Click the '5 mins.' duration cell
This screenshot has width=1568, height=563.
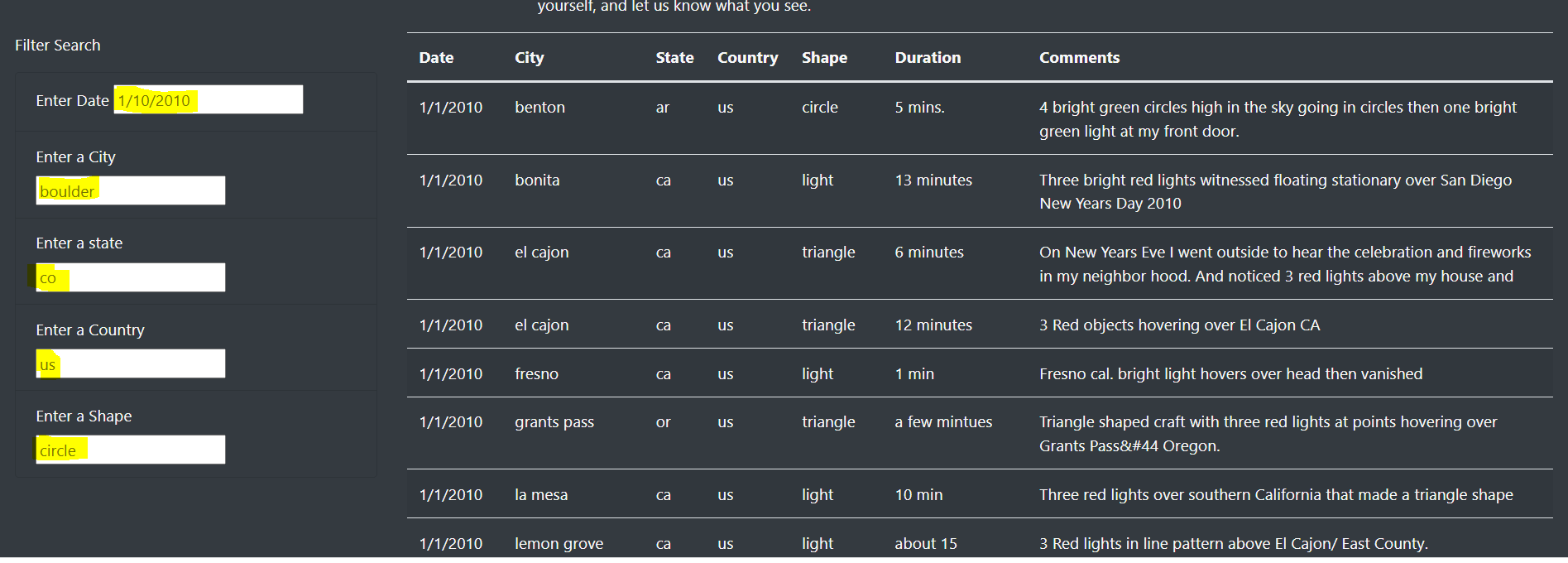click(x=919, y=108)
